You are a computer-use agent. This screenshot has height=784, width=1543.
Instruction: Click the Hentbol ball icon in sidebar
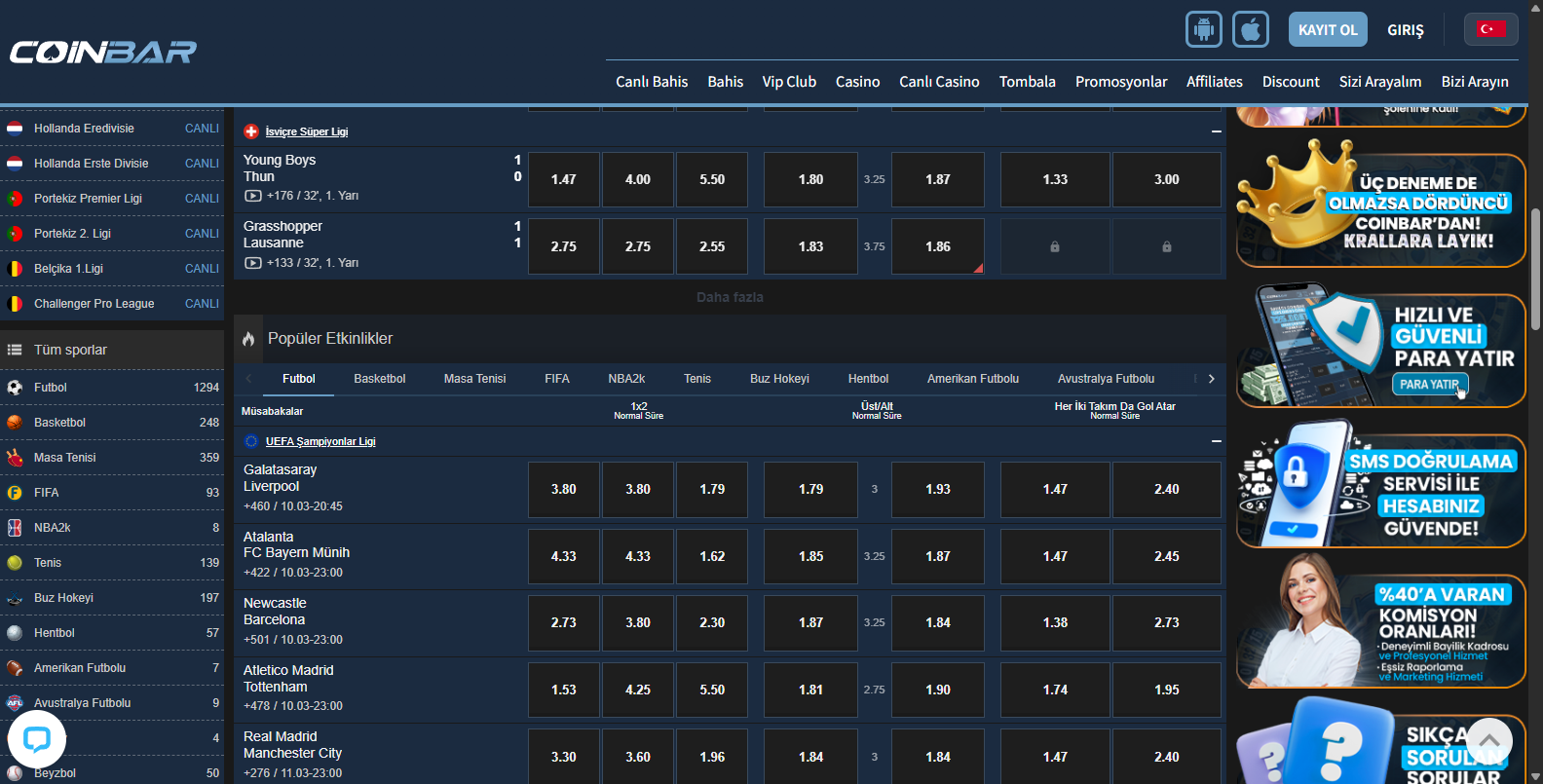click(15, 633)
